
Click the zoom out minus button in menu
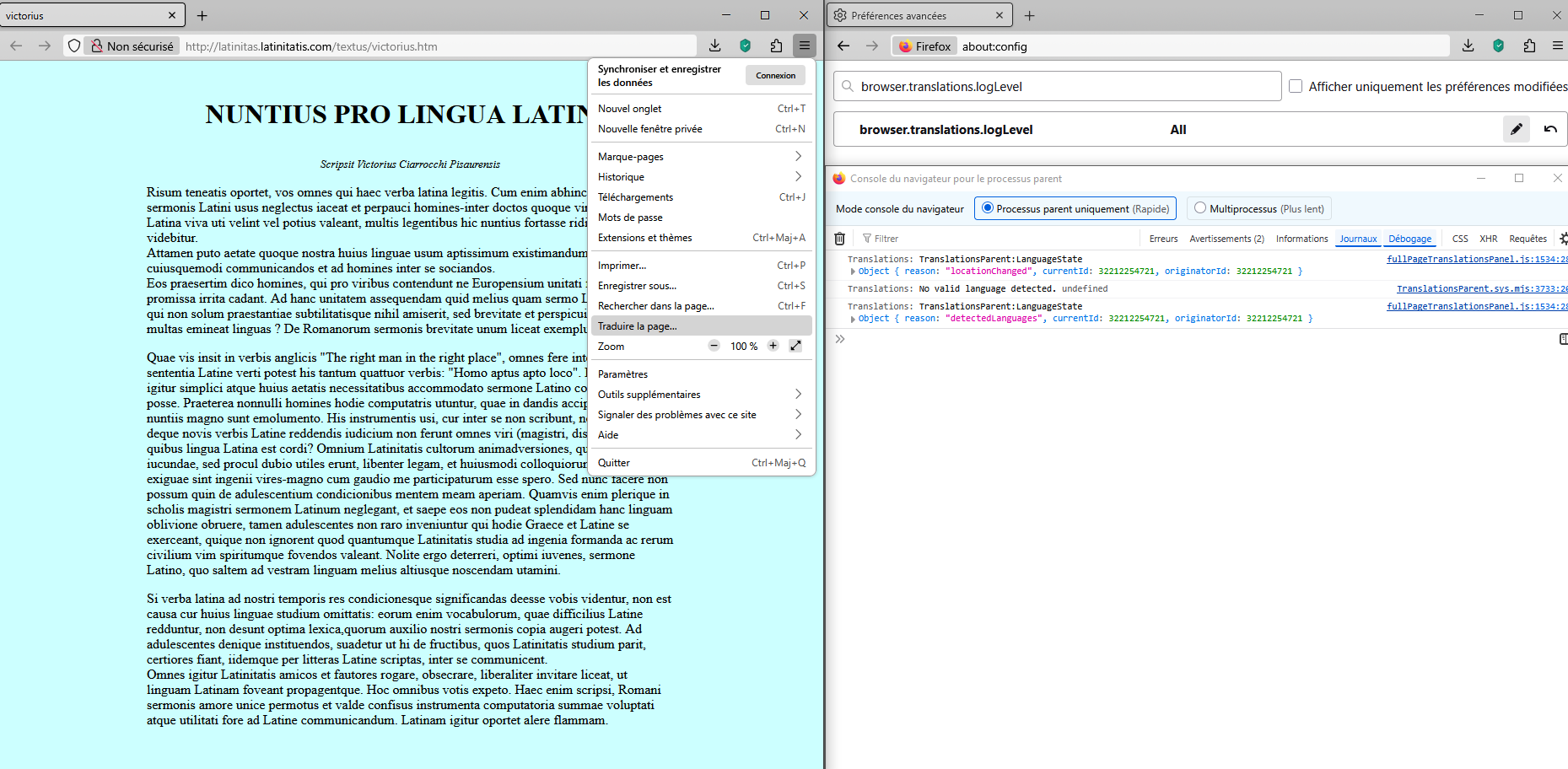pyautogui.click(x=714, y=346)
